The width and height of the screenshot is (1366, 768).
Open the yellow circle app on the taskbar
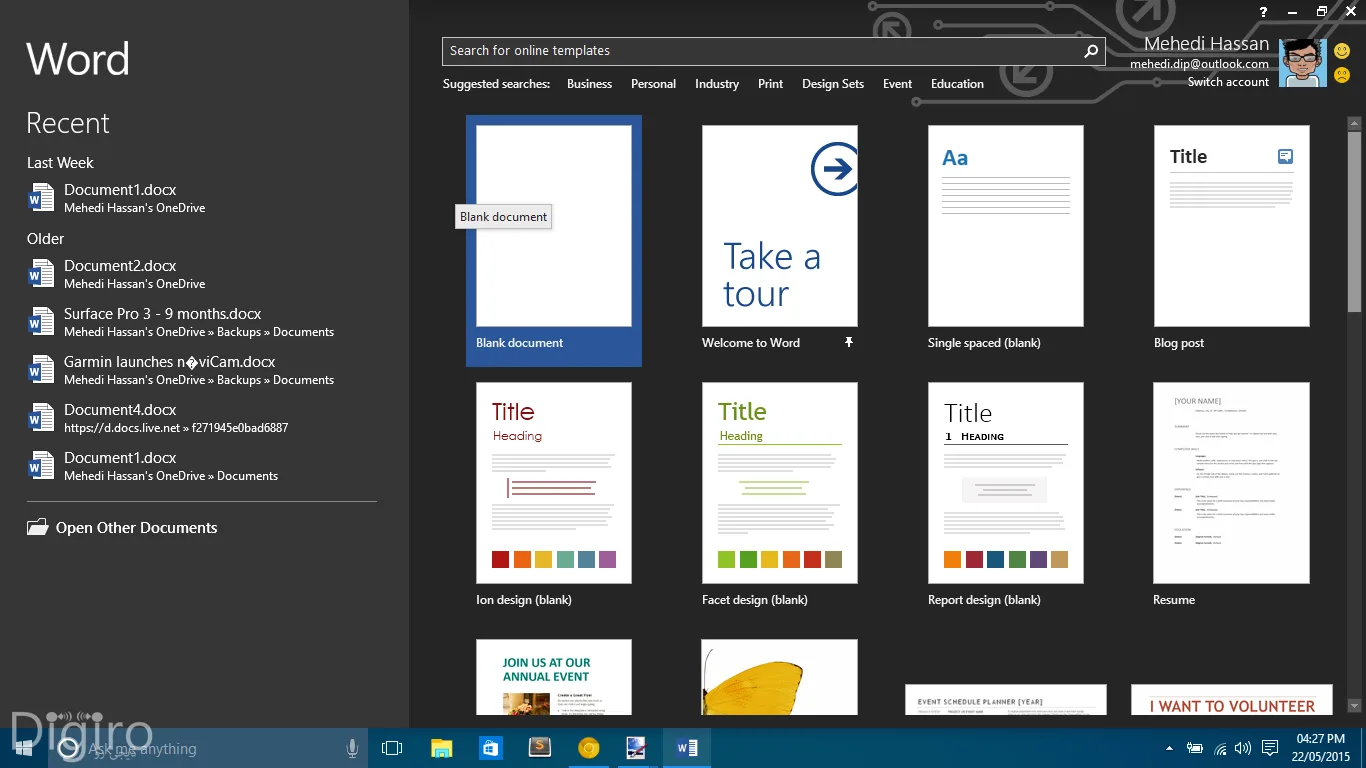click(589, 748)
